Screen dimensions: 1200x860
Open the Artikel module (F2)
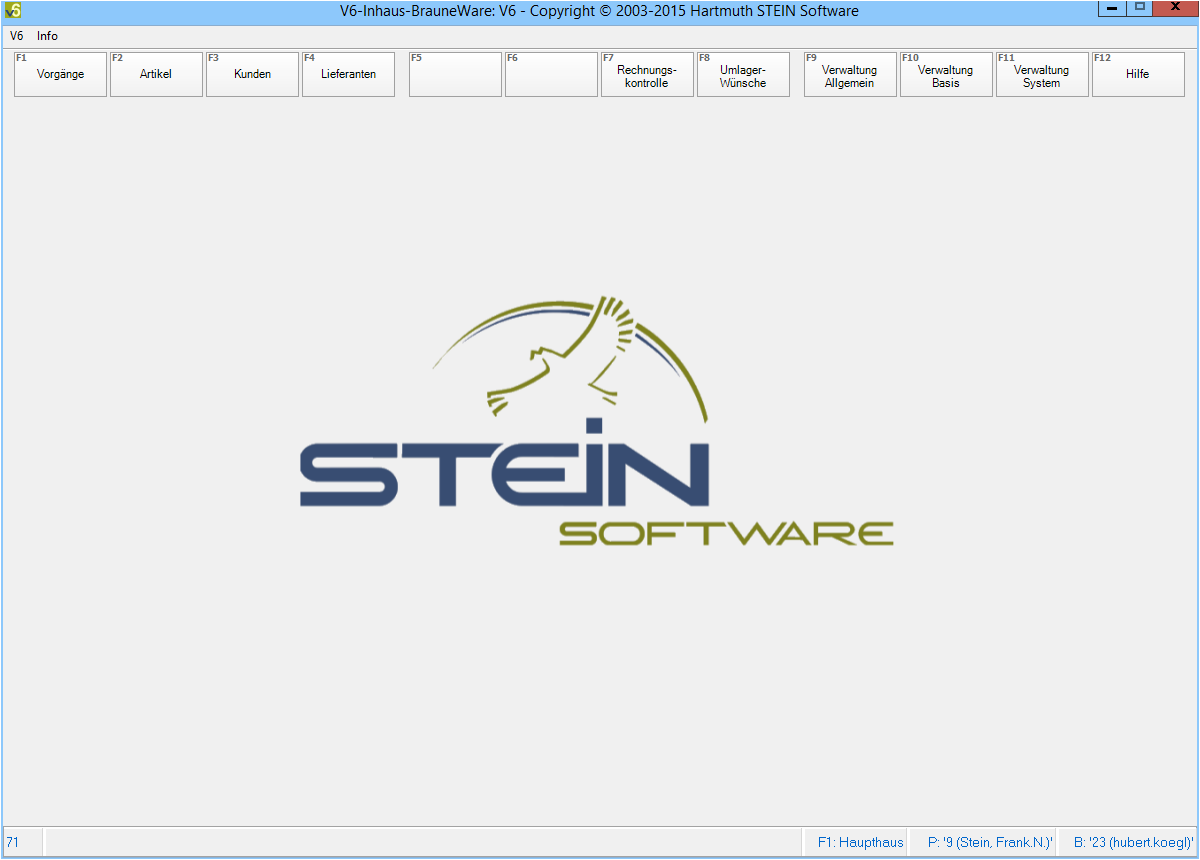[x=156, y=75]
